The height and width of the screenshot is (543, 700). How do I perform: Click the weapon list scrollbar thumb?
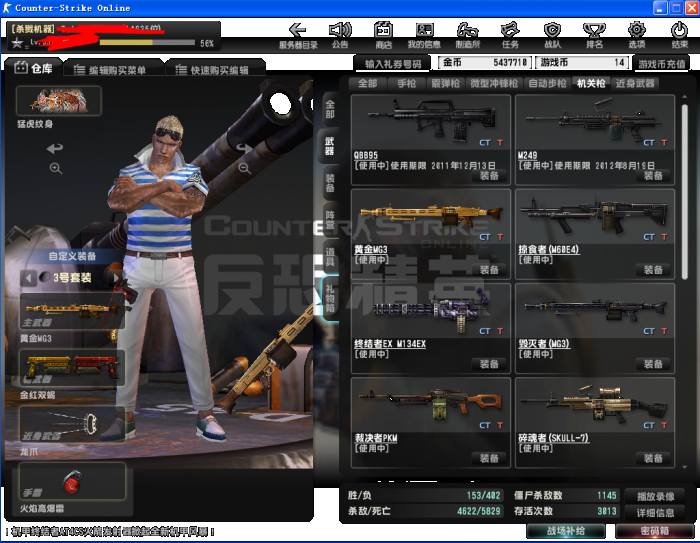pyautogui.click(x=684, y=192)
